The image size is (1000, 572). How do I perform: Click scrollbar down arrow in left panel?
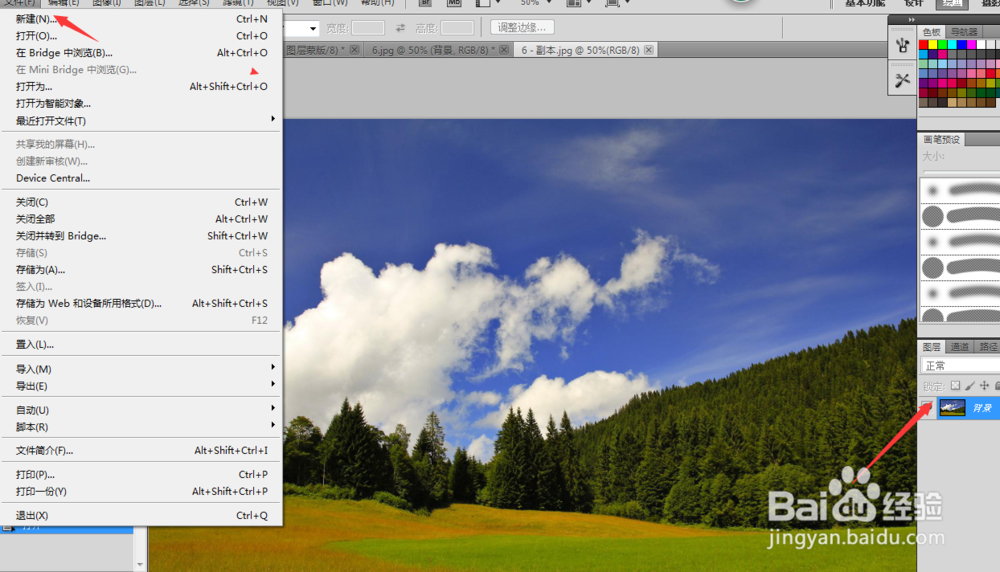(140, 564)
